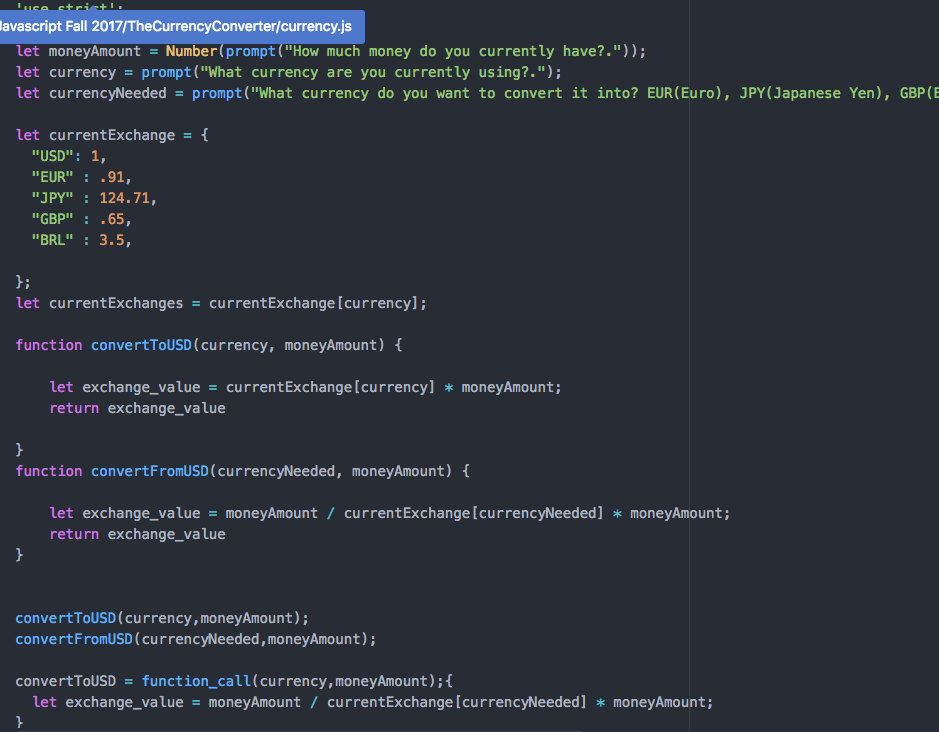Click the 124.71 value for JPY
This screenshot has height=732, width=939.
tap(128, 198)
